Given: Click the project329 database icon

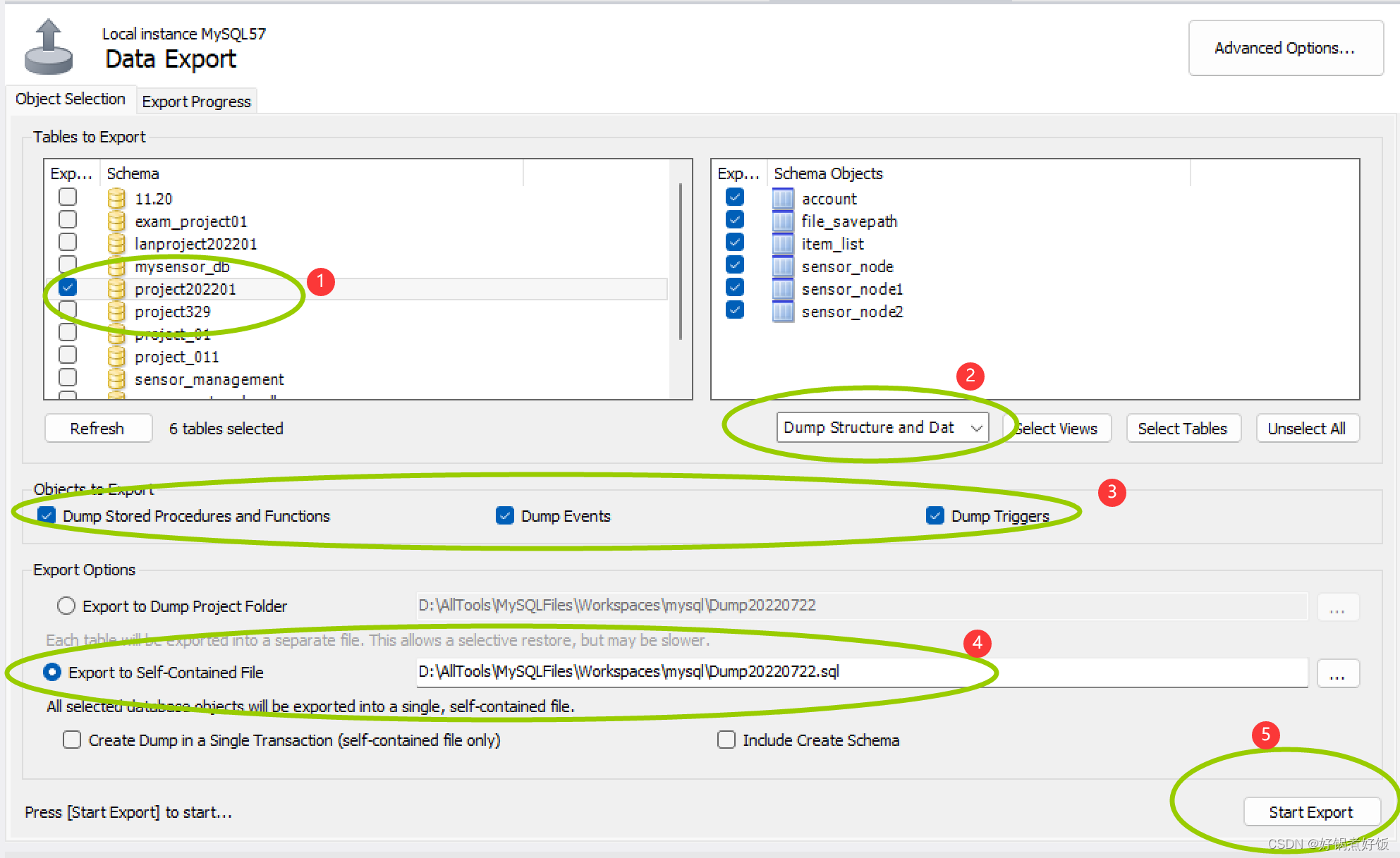Looking at the screenshot, I should click(116, 312).
